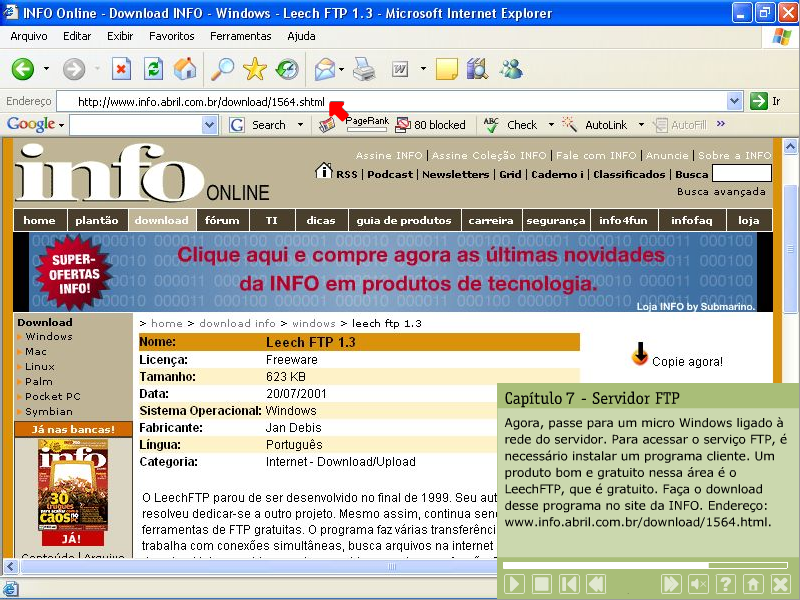Open the Linux download category link
The image size is (800, 600).
click(40, 366)
